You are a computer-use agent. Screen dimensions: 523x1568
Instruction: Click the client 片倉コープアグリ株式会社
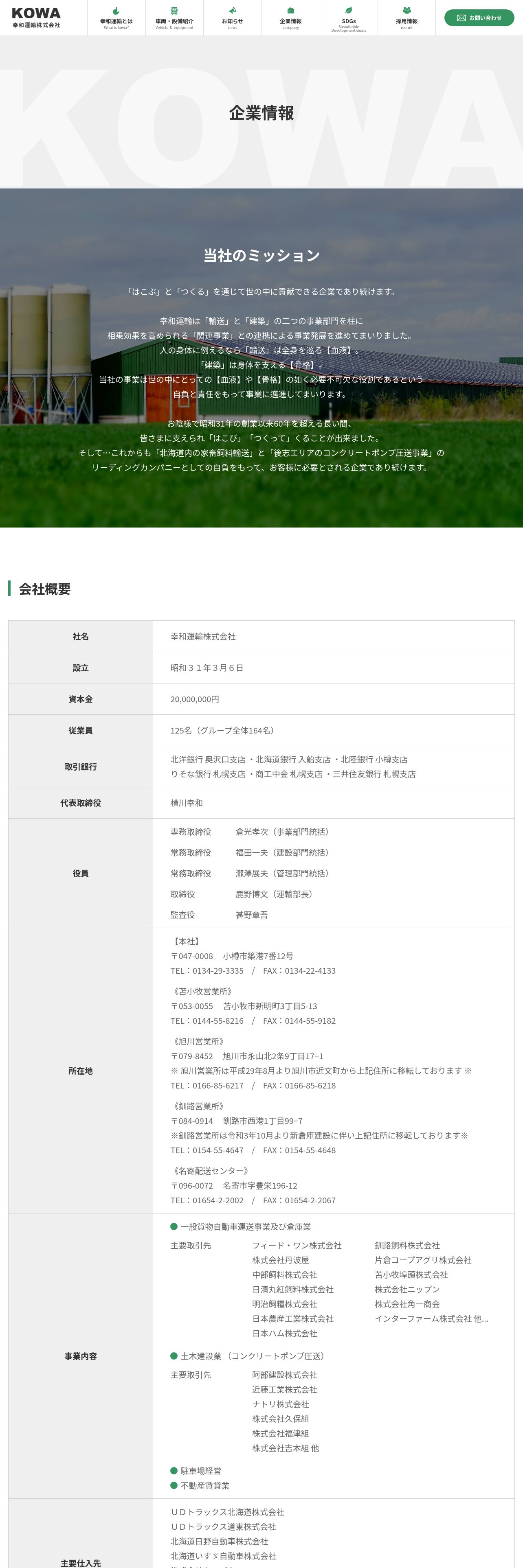point(423,1260)
